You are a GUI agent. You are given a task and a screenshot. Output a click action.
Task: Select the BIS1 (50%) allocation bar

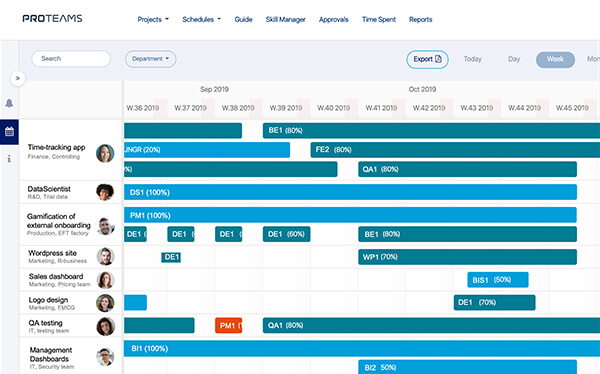tap(498, 280)
